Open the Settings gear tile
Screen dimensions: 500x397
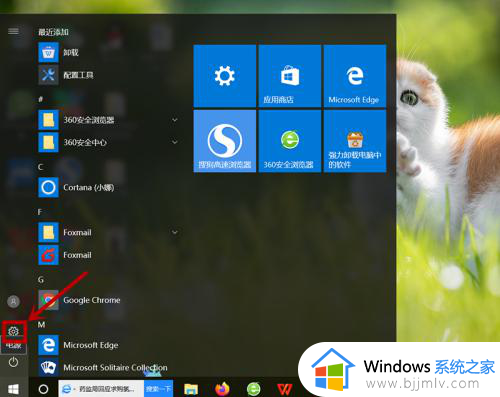click(225, 76)
